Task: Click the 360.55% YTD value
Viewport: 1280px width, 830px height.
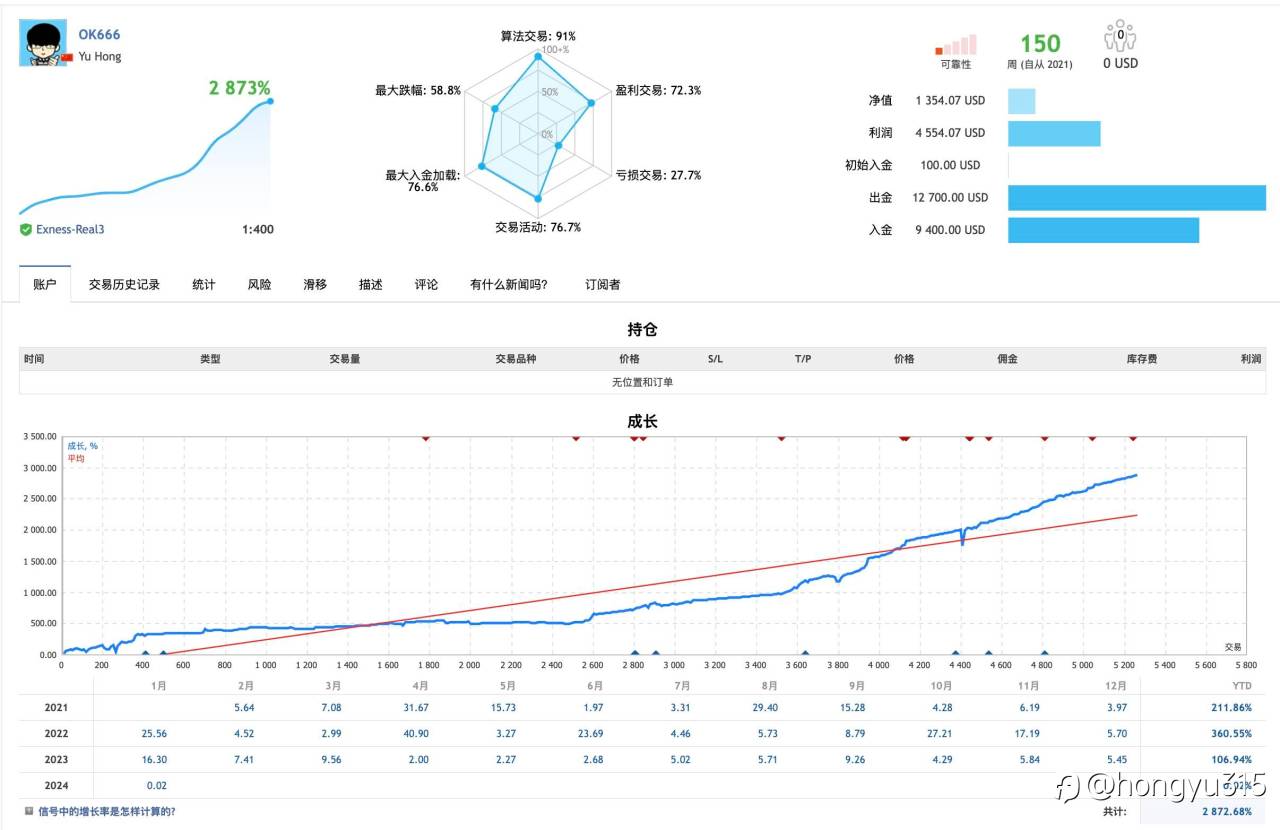Action: 1229,734
